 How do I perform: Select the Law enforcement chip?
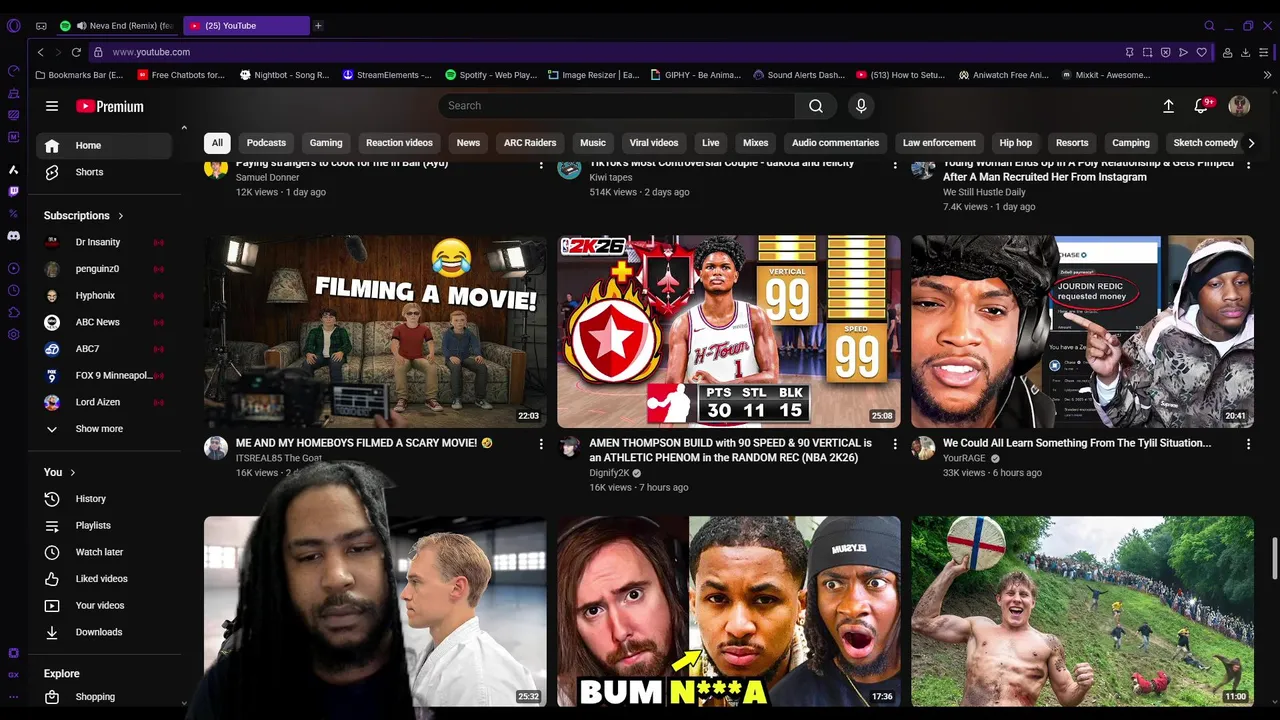tap(939, 143)
